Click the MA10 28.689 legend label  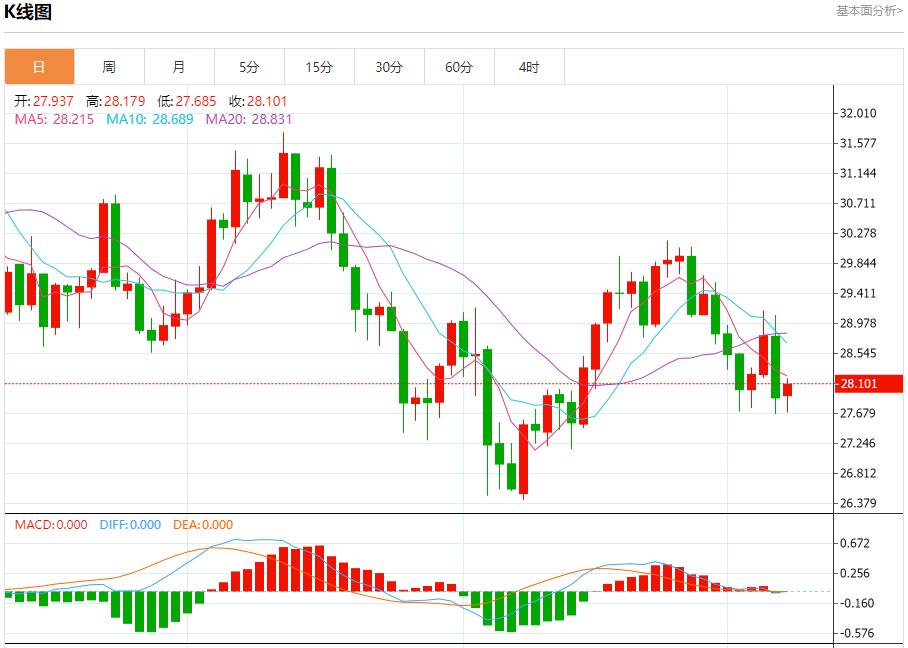point(150,120)
